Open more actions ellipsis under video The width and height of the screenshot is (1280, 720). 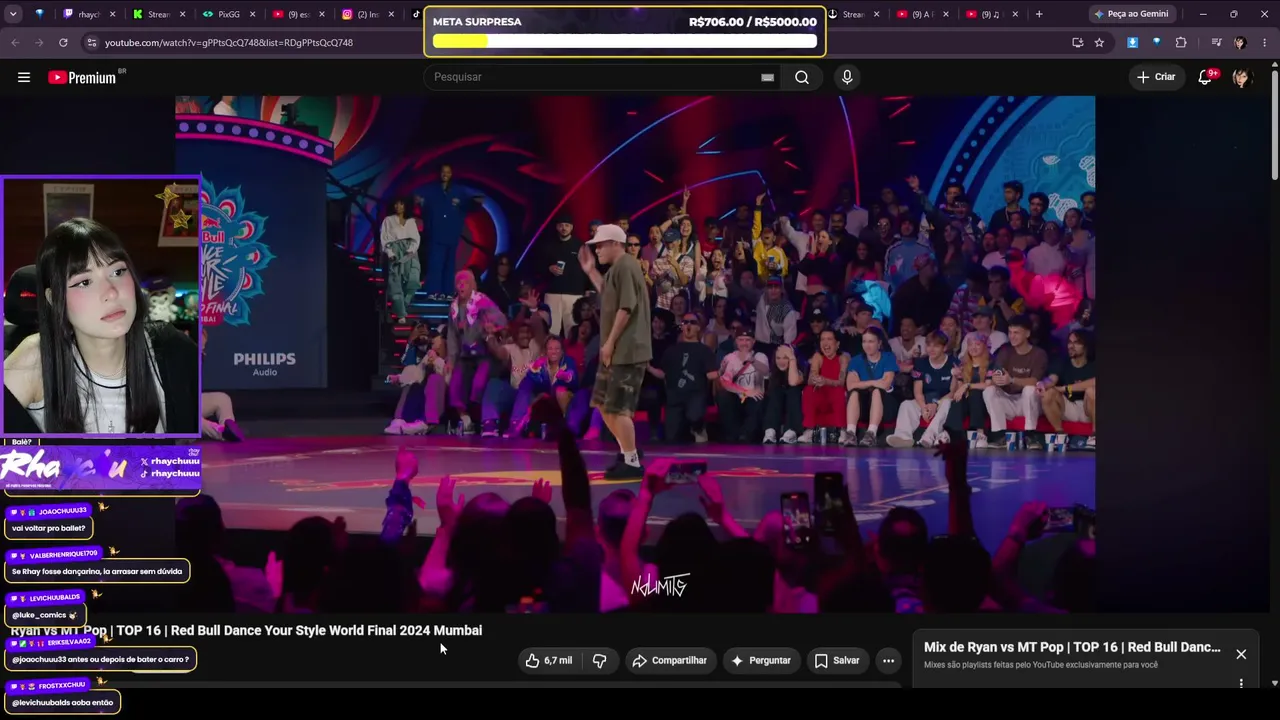[888, 660]
